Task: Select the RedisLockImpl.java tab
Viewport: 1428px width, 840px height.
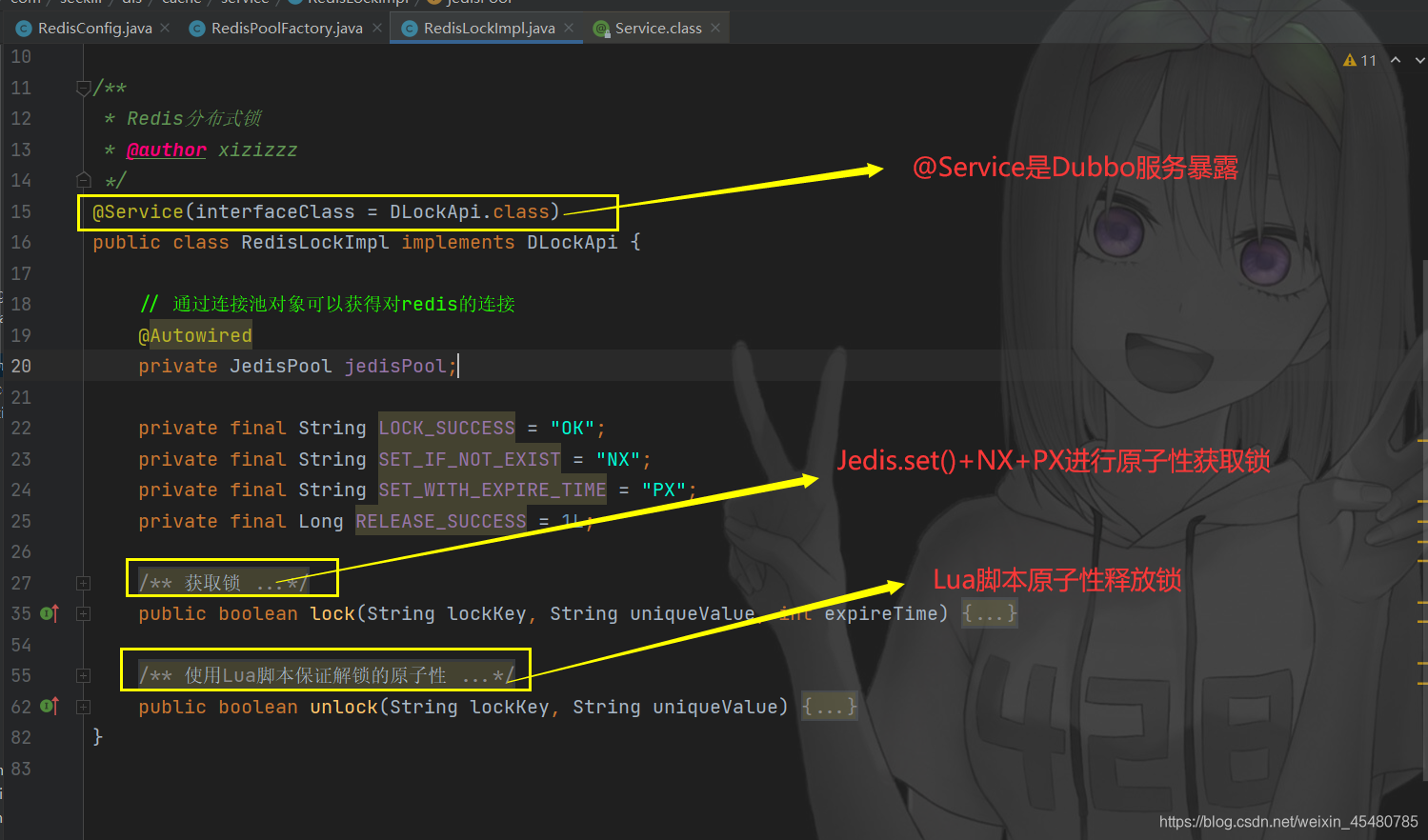Action: point(489,29)
